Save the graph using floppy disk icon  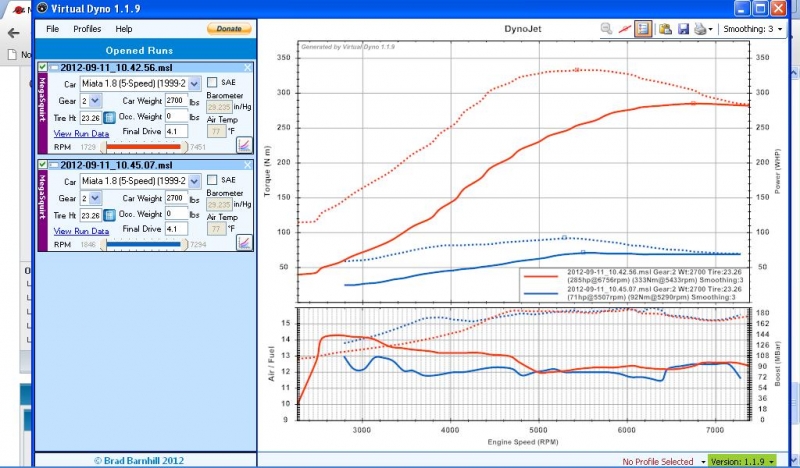[683, 29]
